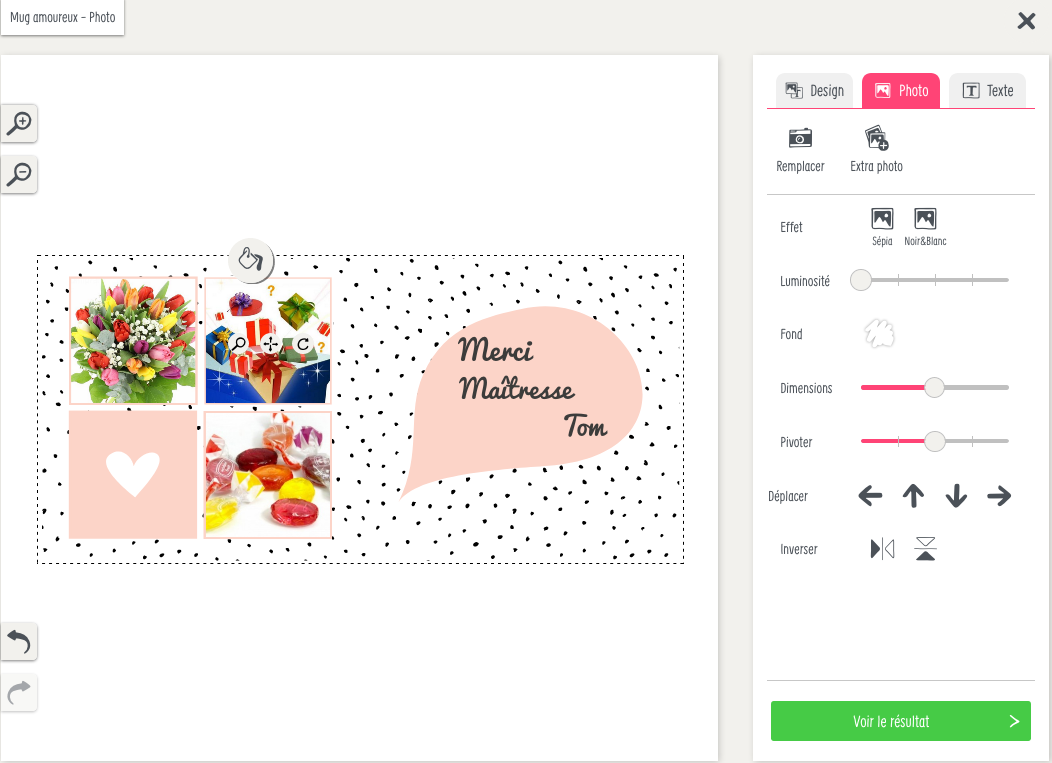Click the Voir le résultat button

(x=900, y=721)
